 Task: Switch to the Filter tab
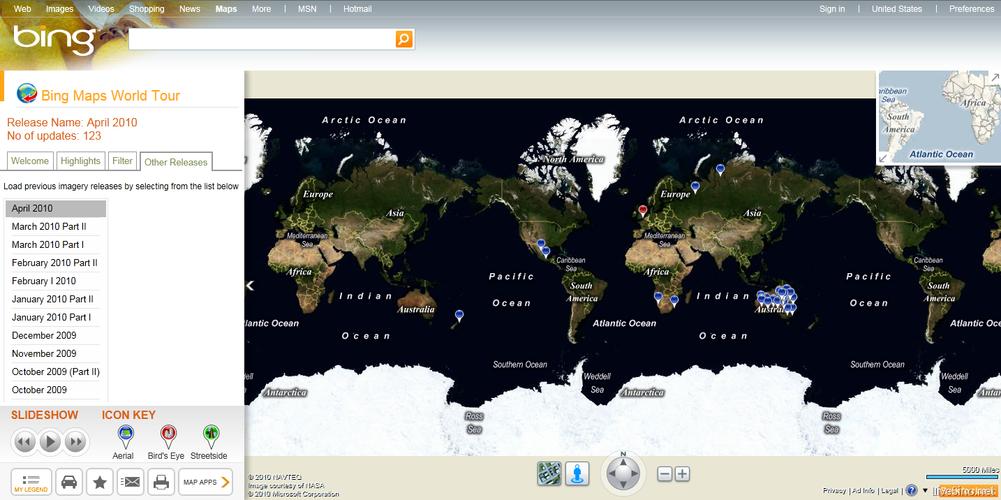123,161
